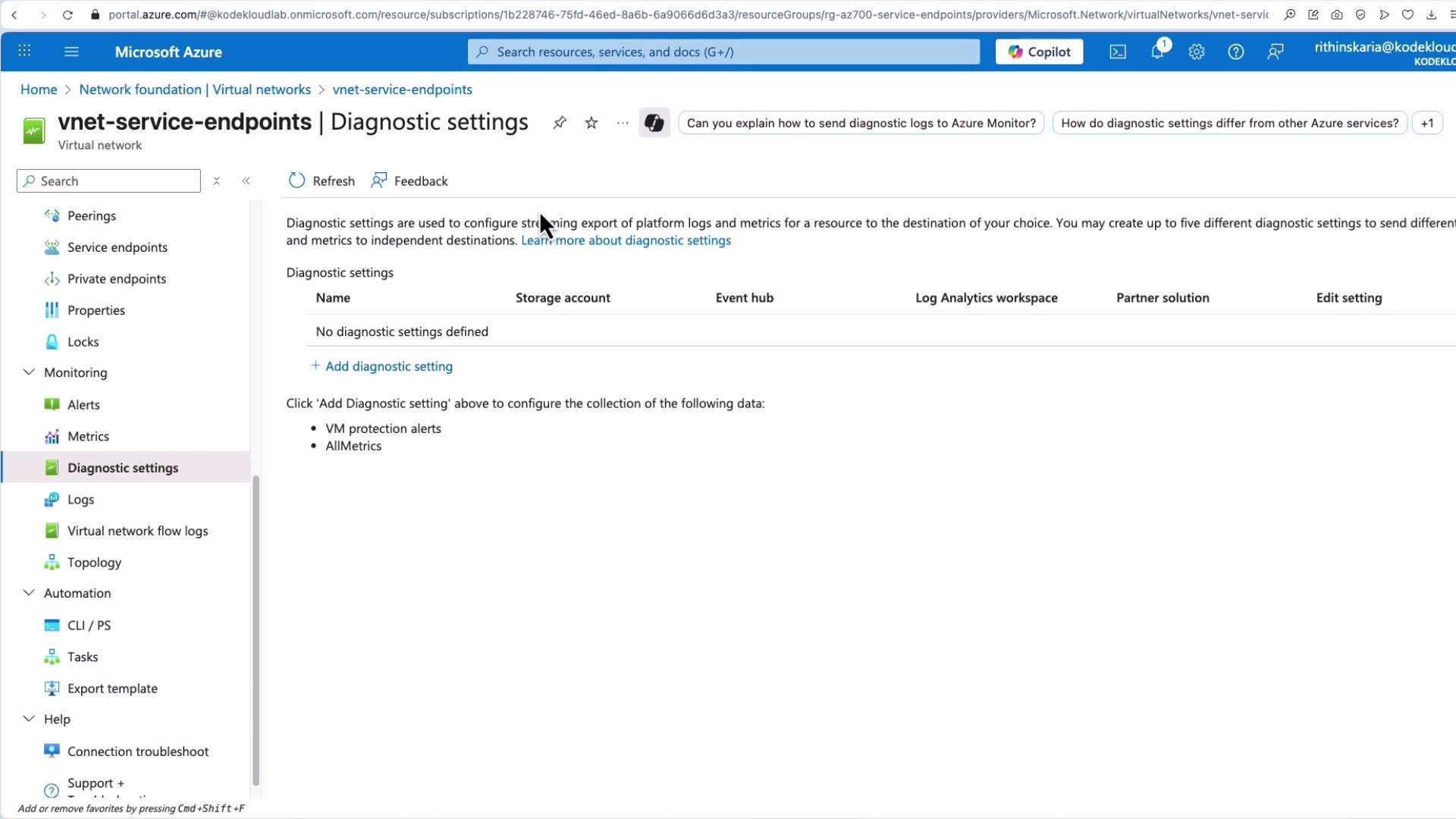Ask how diagnostic settings differ from other services
The image size is (1456, 819).
click(x=1229, y=123)
